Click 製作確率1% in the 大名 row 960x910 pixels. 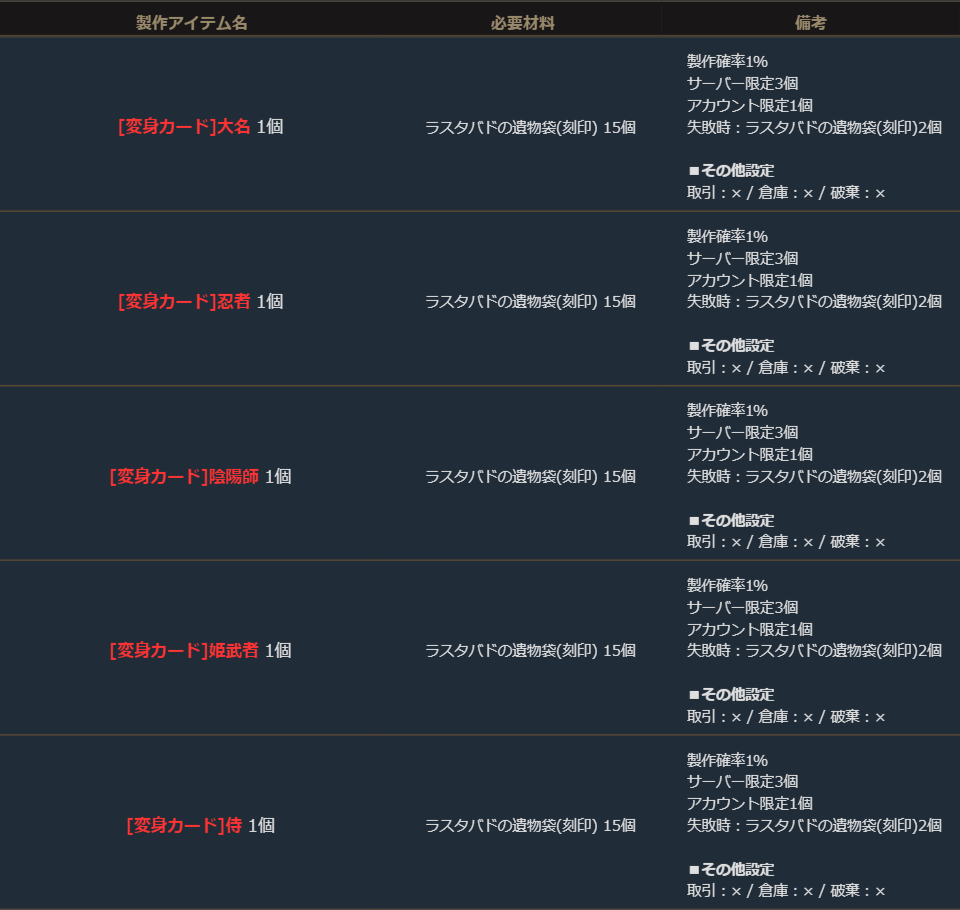pos(727,61)
